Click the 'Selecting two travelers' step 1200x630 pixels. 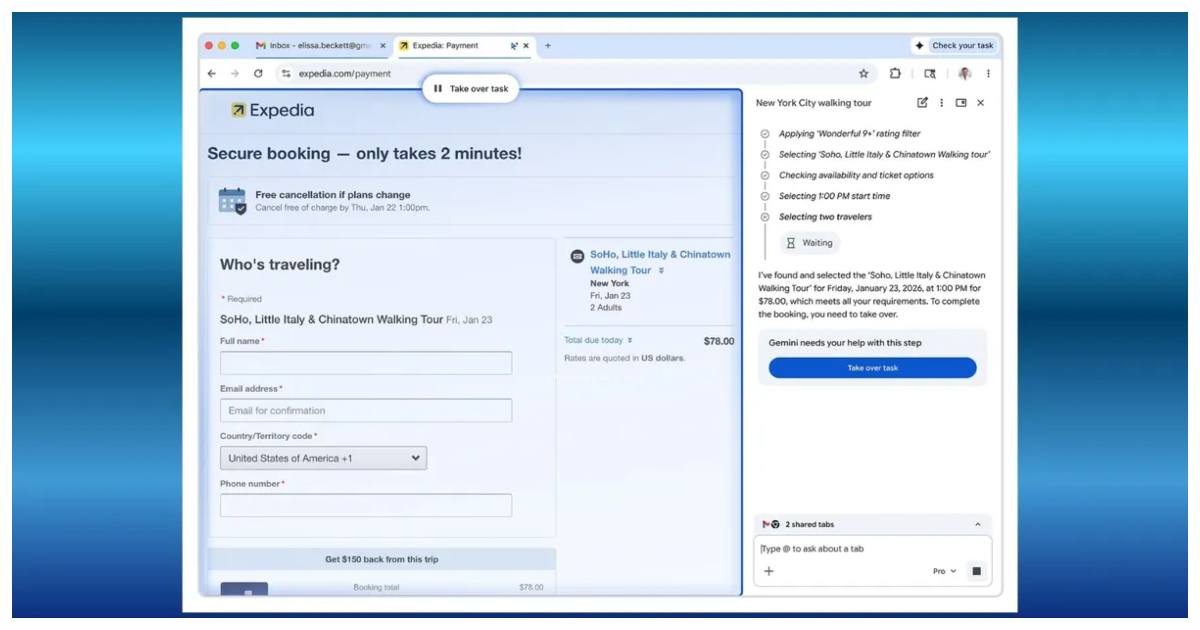pos(825,217)
